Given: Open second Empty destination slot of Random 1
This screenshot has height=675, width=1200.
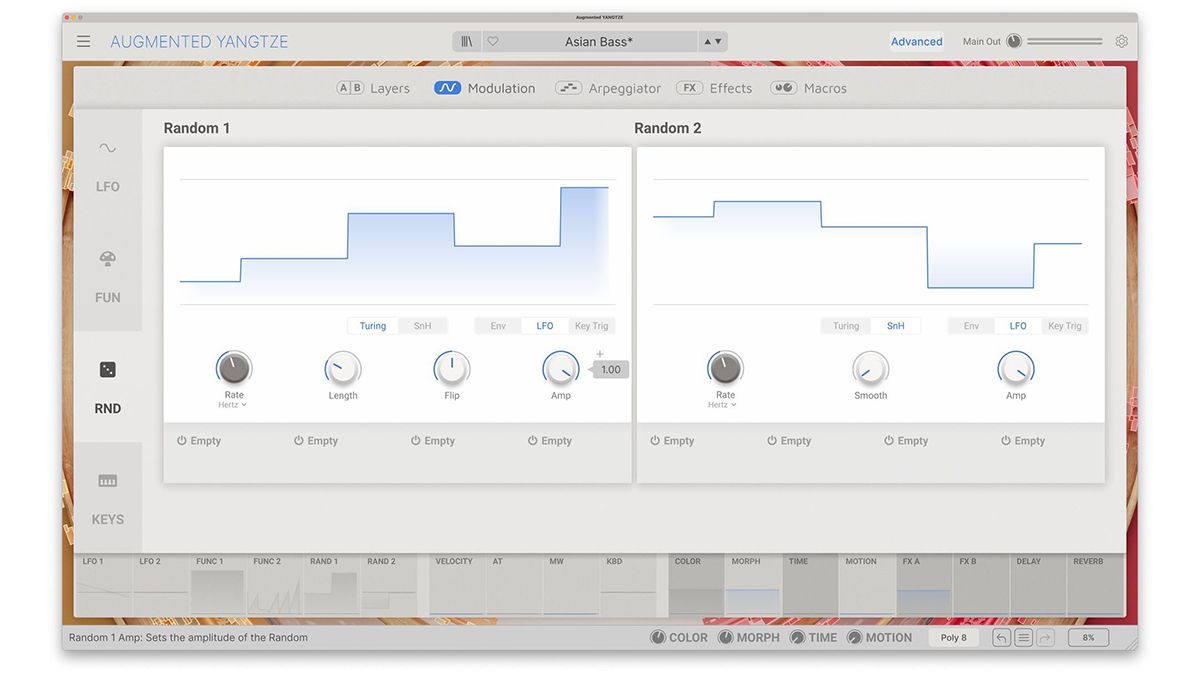Looking at the screenshot, I should coord(317,441).
